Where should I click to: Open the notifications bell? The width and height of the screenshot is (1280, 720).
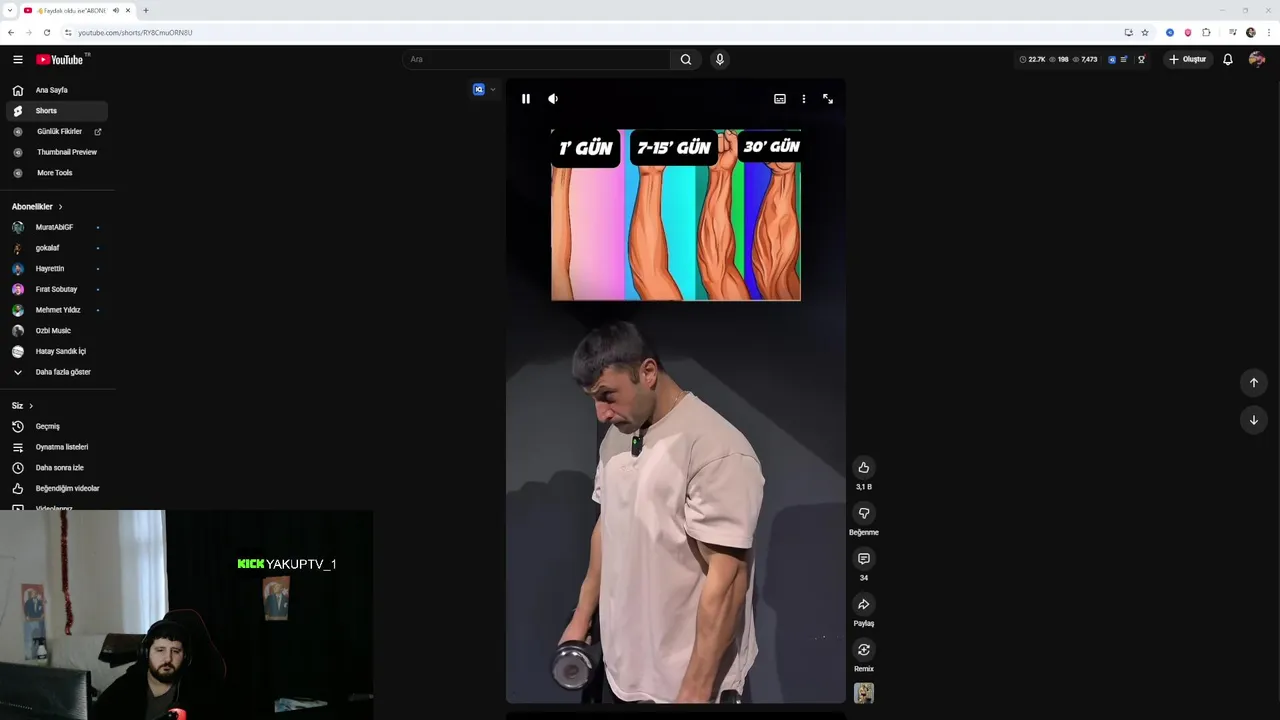[1228, 59]
